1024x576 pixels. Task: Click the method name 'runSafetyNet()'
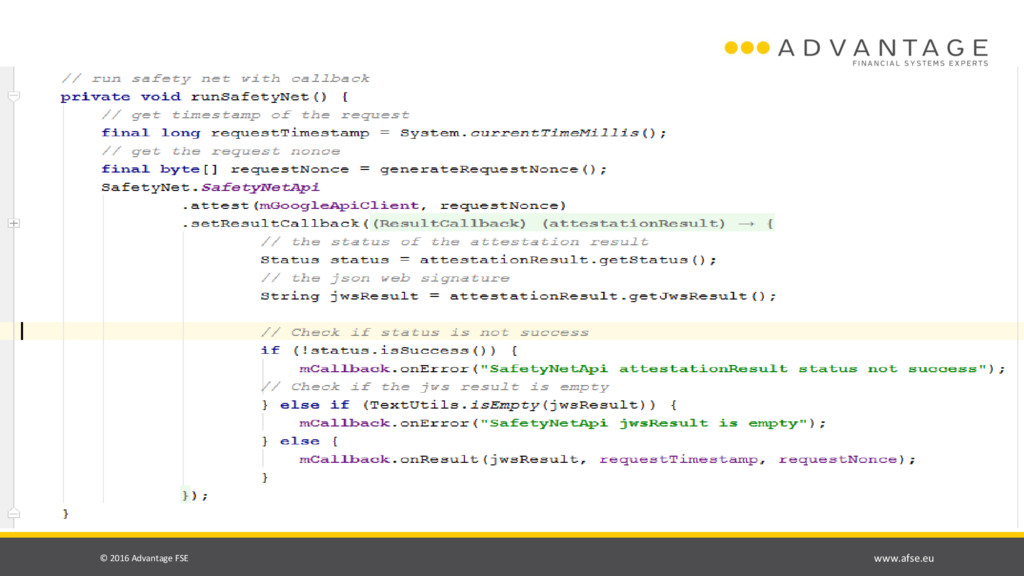[x=259, y=97]
